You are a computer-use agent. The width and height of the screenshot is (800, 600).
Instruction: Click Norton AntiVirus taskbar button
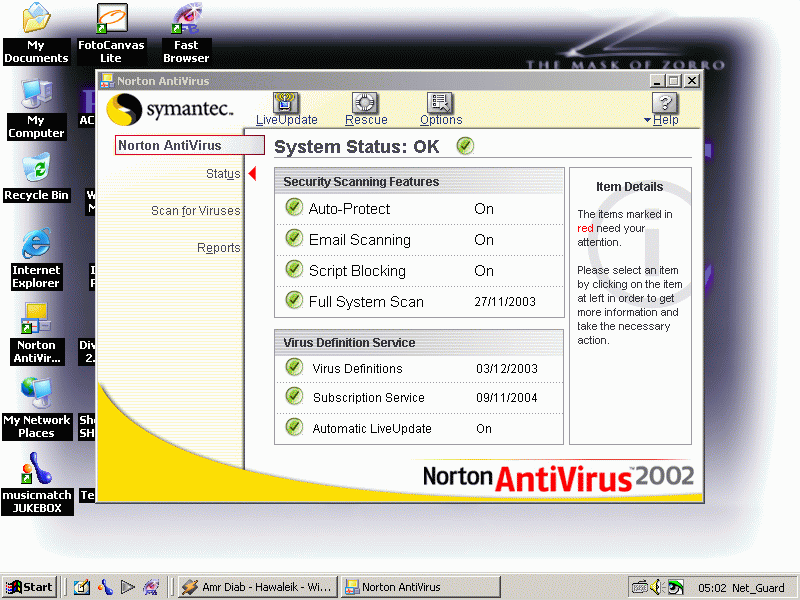click(420, 587)
